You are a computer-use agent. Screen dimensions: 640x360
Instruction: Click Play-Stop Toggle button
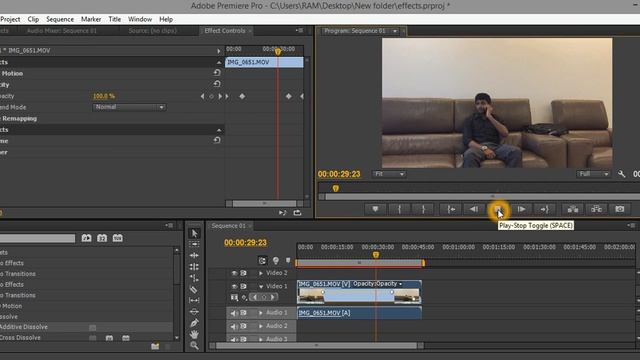[x=498, y=209]
